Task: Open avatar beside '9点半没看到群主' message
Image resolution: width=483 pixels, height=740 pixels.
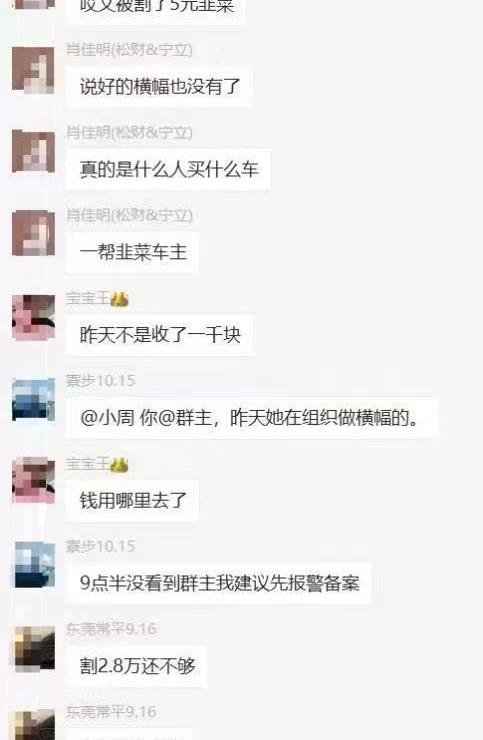Action: point(34,564)
